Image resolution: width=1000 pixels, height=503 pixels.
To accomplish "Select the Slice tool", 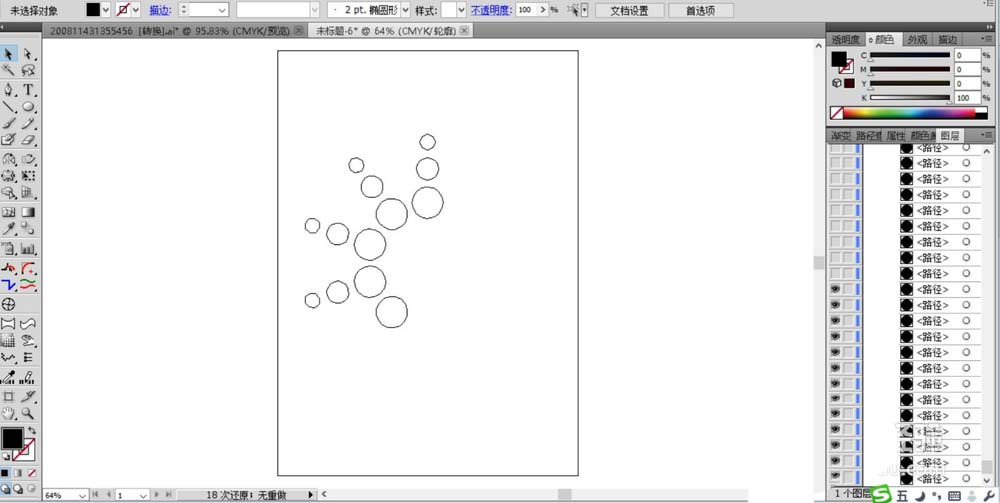I will click(28, 397).
